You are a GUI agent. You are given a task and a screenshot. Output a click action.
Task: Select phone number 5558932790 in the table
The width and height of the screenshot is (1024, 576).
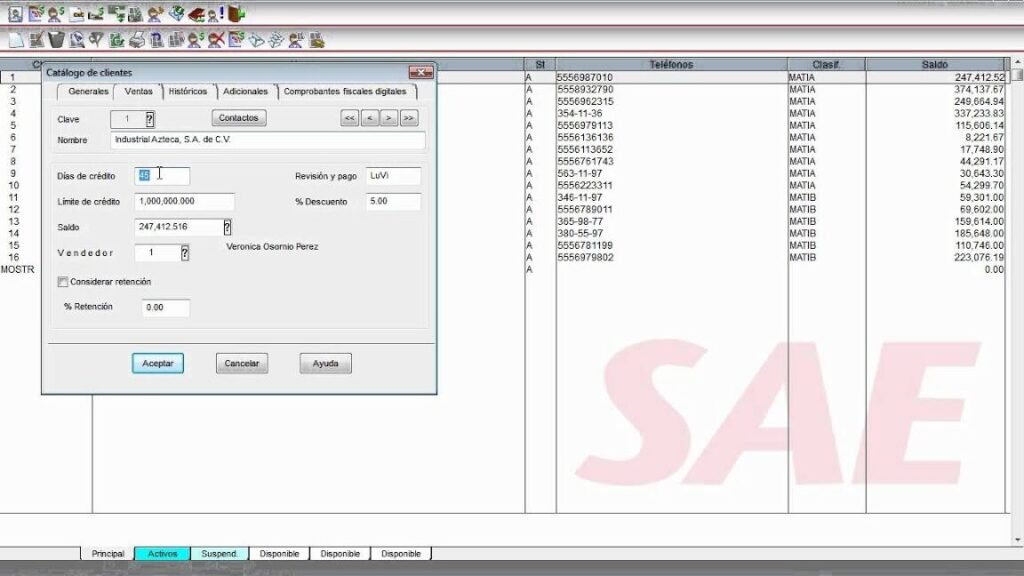click(585, 89)
